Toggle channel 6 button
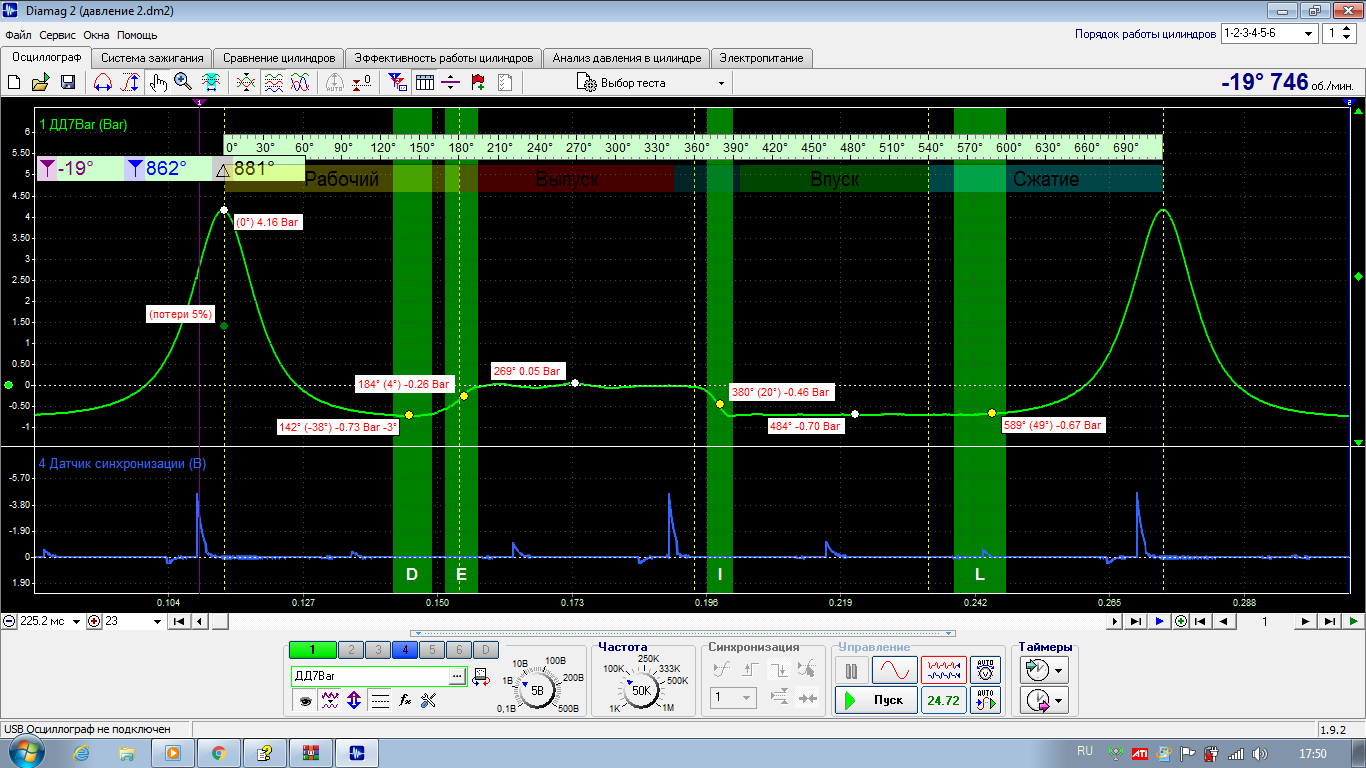 coord(458,649)
